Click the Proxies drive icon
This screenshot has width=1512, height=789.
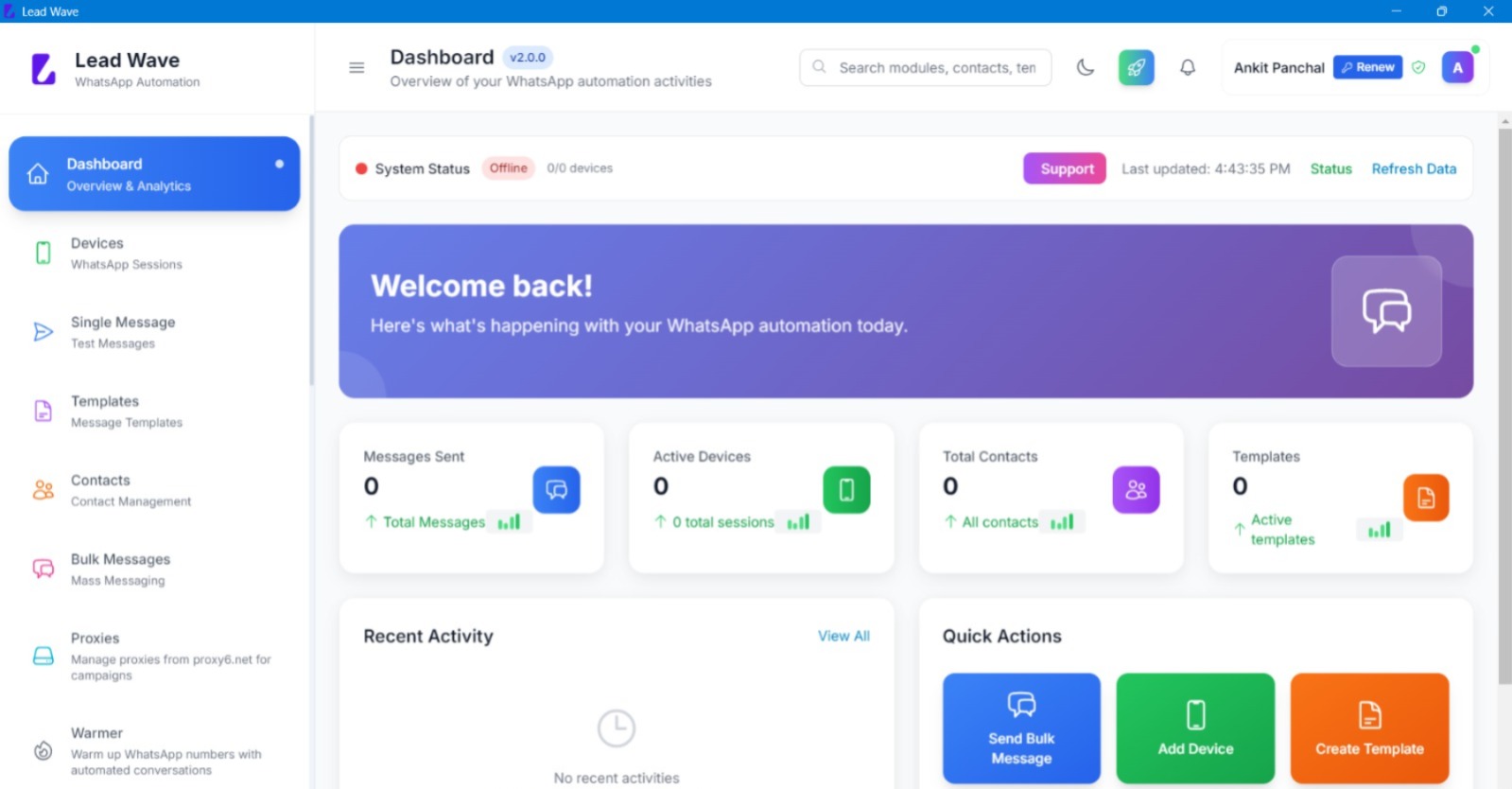(43, 656)
